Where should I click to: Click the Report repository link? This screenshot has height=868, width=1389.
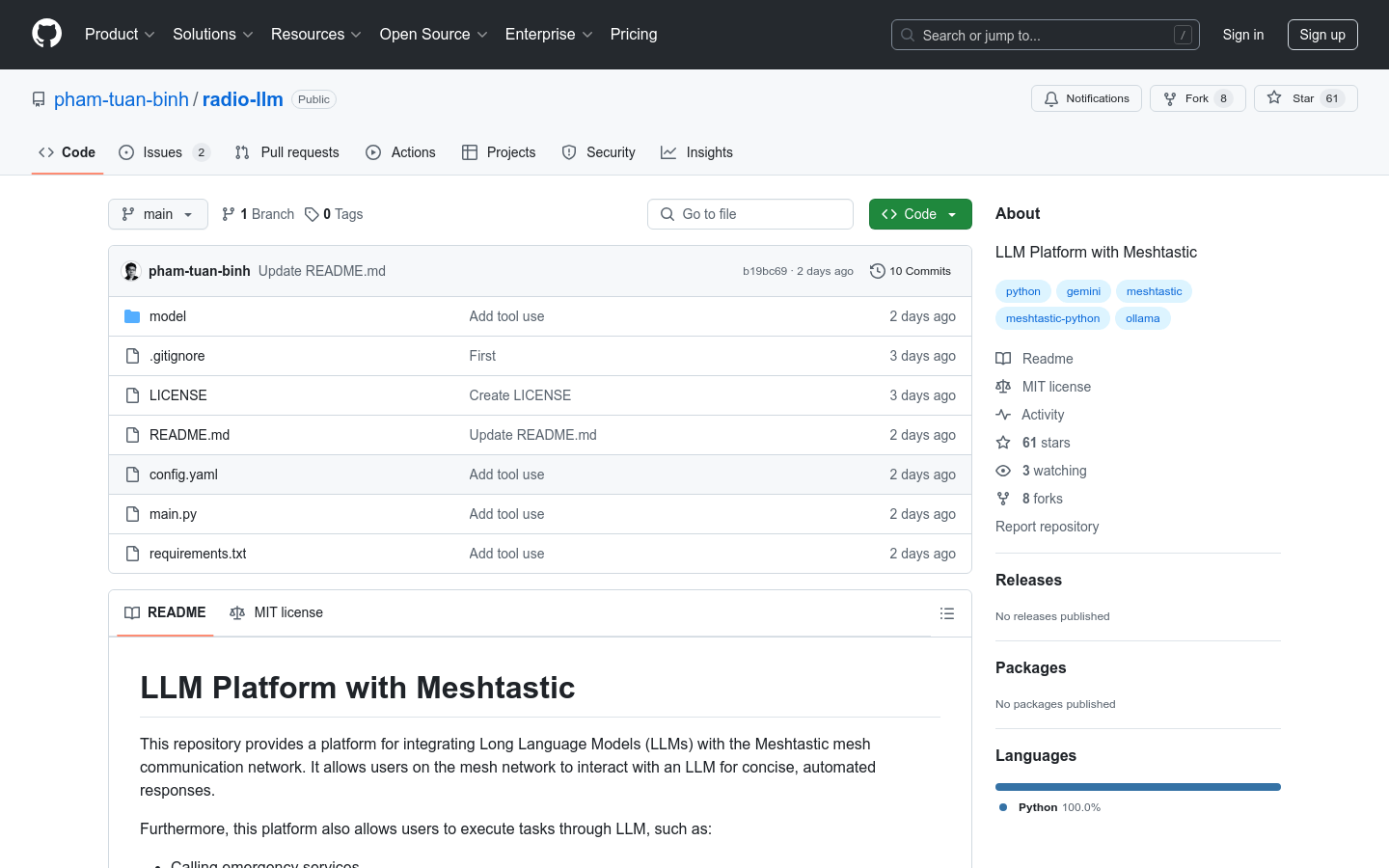pos(1047,527)
